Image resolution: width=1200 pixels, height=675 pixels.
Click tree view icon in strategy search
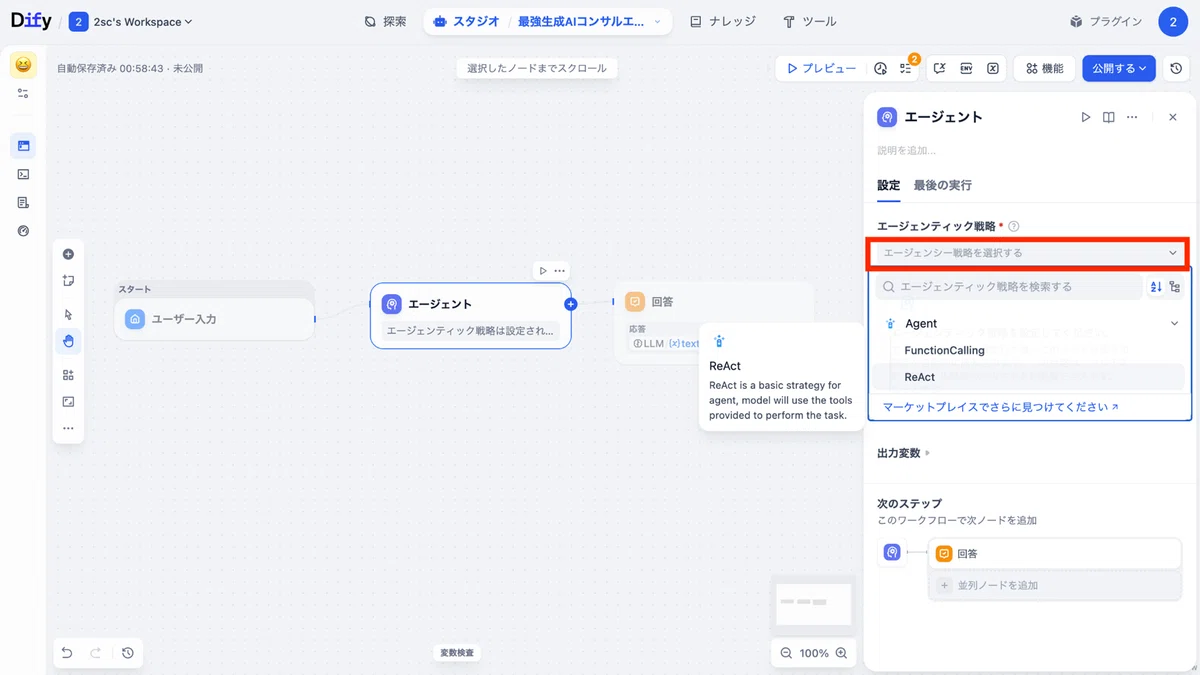coord(1174,287)
